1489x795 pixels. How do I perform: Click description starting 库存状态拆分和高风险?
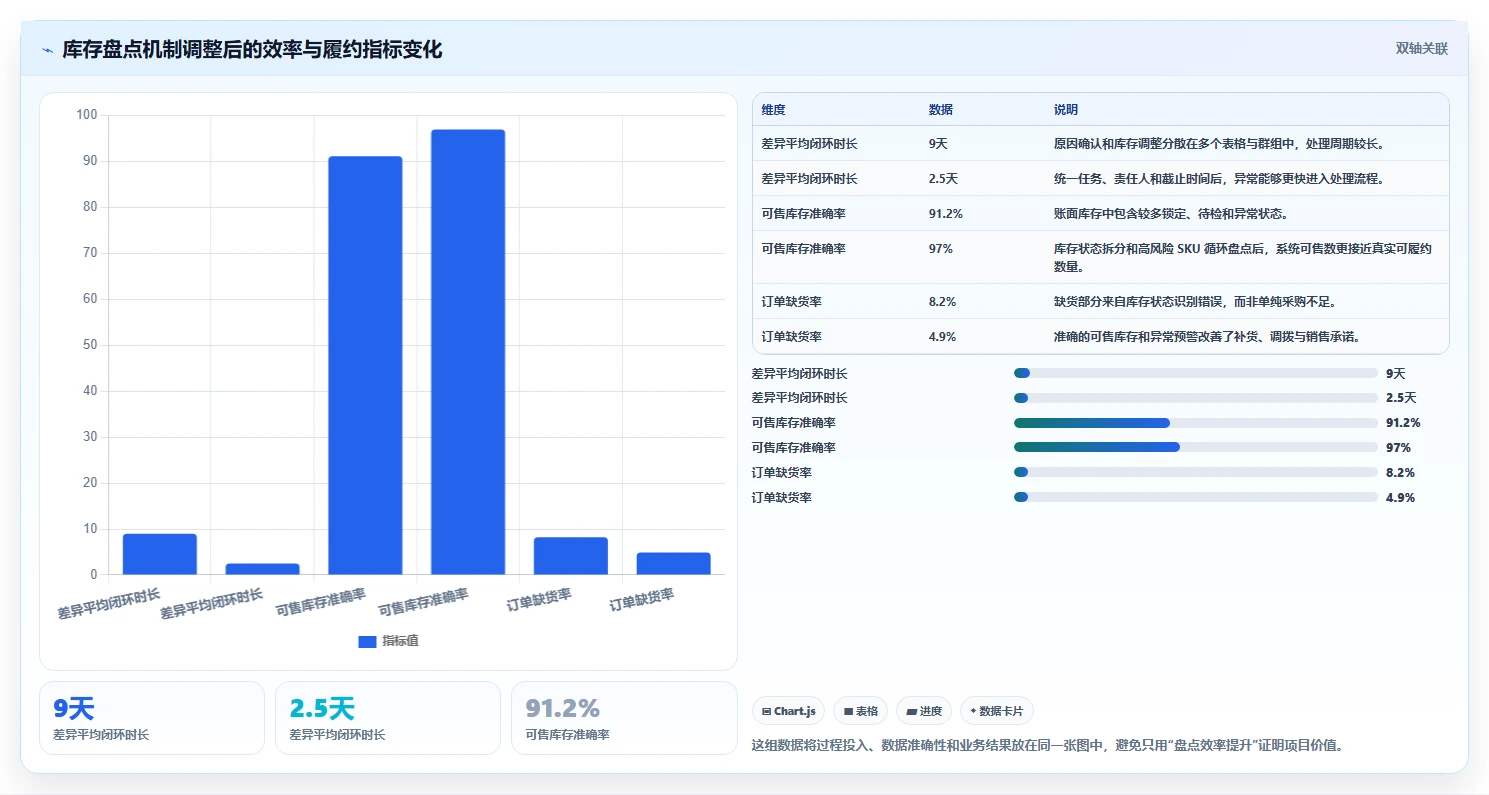[1243, 258]
